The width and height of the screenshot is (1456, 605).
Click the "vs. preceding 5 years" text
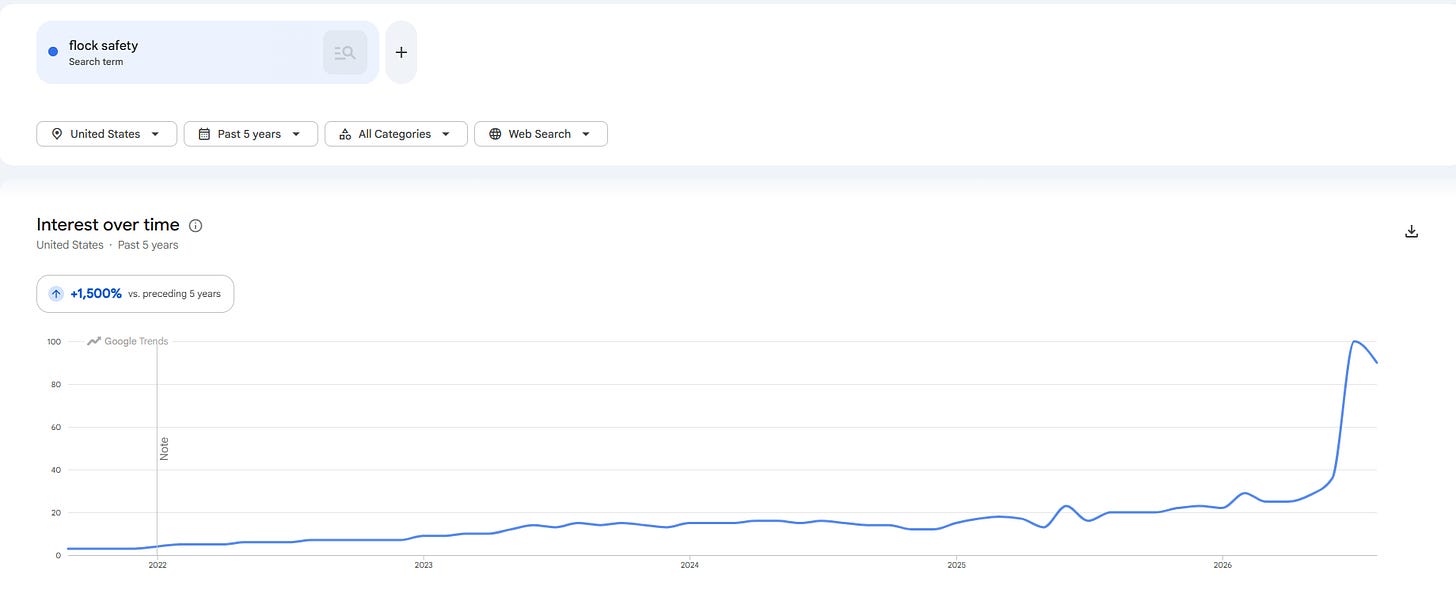175,294
